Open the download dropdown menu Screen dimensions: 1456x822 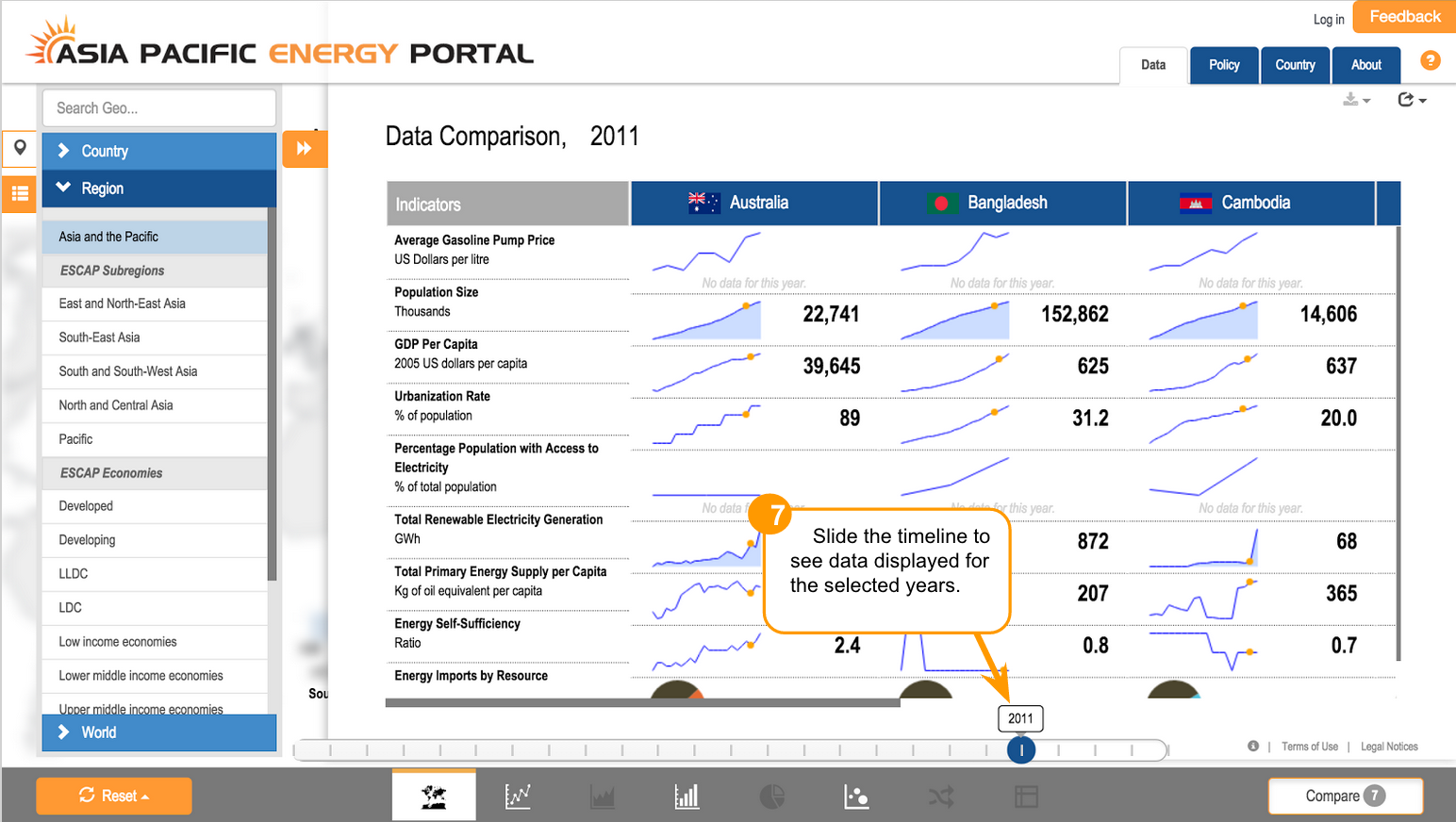point(1356,100)
